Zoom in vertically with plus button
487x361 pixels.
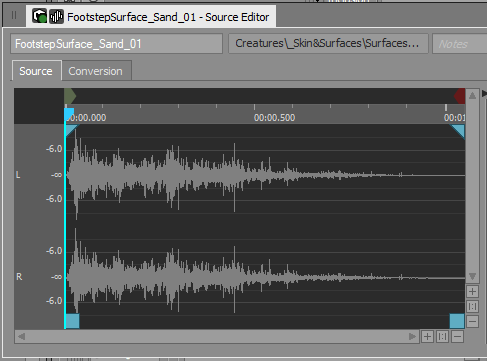(472, 292)
